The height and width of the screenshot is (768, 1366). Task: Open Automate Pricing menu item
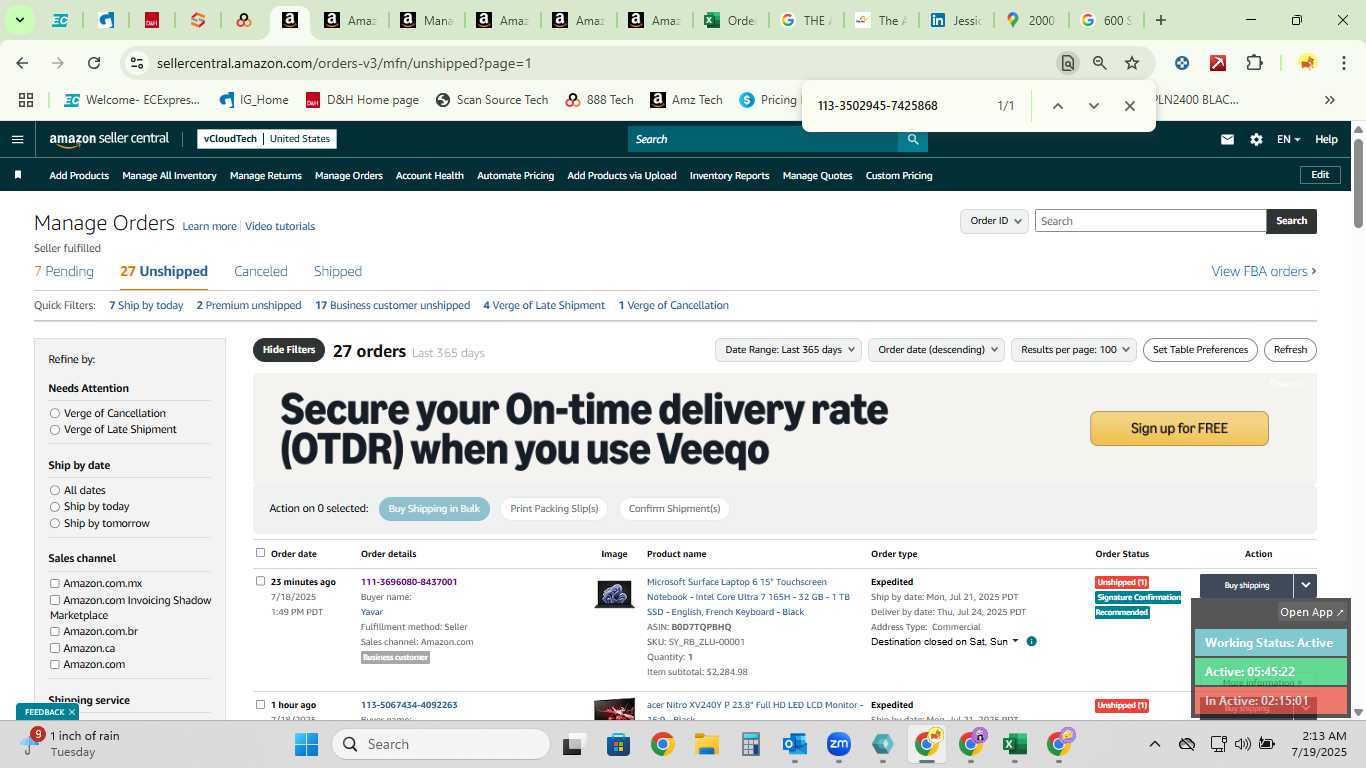tap(515, 176)
